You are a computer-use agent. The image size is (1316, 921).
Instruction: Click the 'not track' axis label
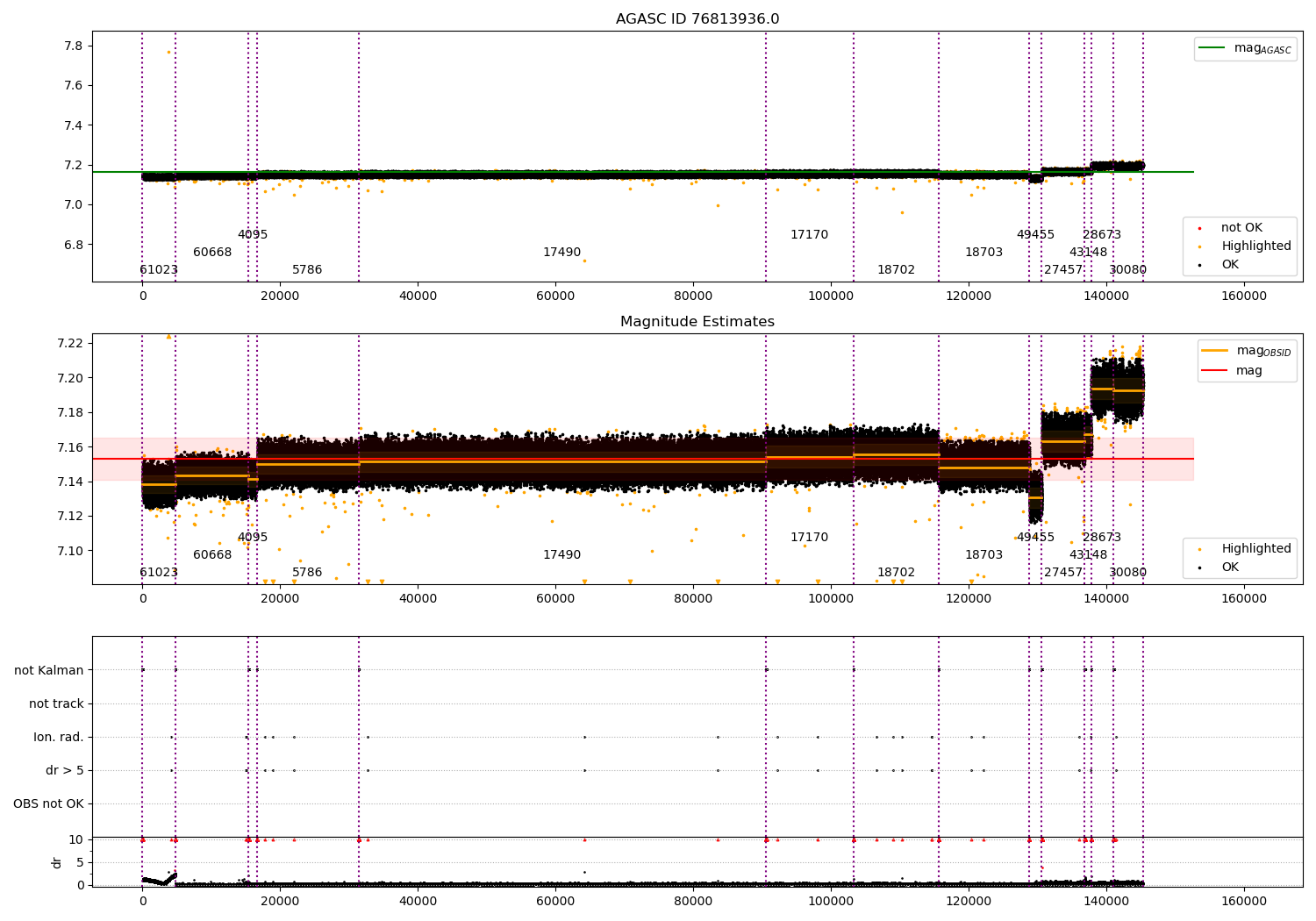pyautogui.click(x=56, y=704)
